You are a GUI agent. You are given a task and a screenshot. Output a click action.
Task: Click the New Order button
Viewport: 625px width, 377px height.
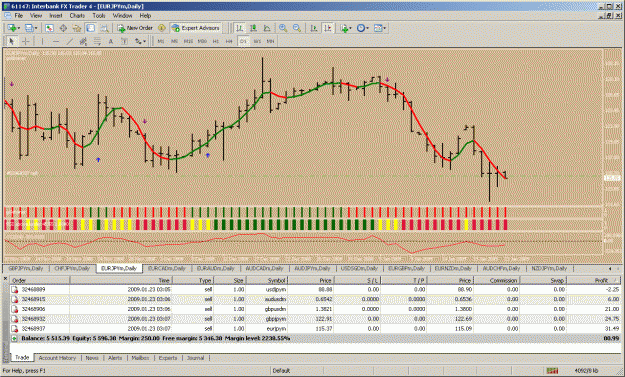(x=135, y=28)
